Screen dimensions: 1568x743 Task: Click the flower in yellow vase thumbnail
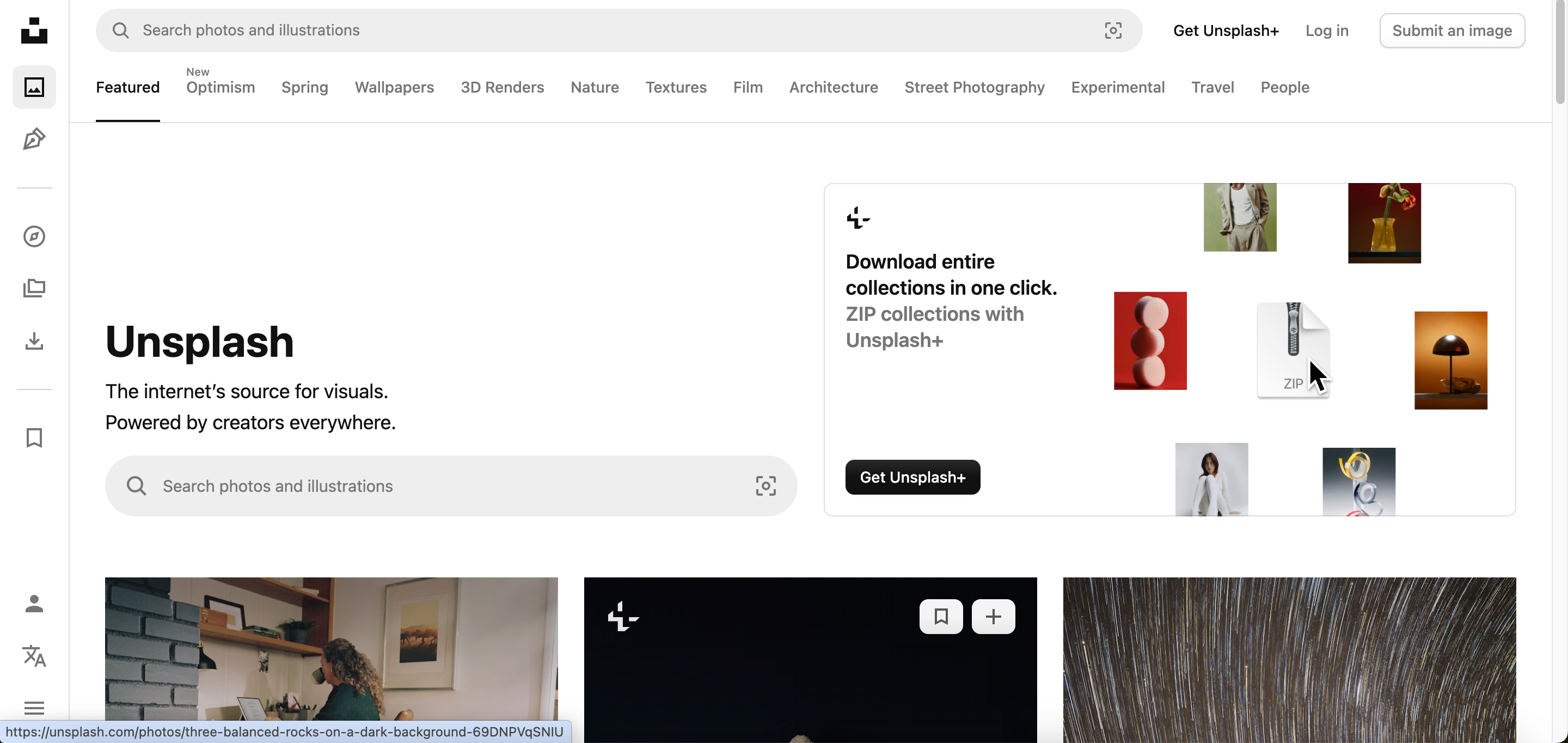pos(1384,223)
